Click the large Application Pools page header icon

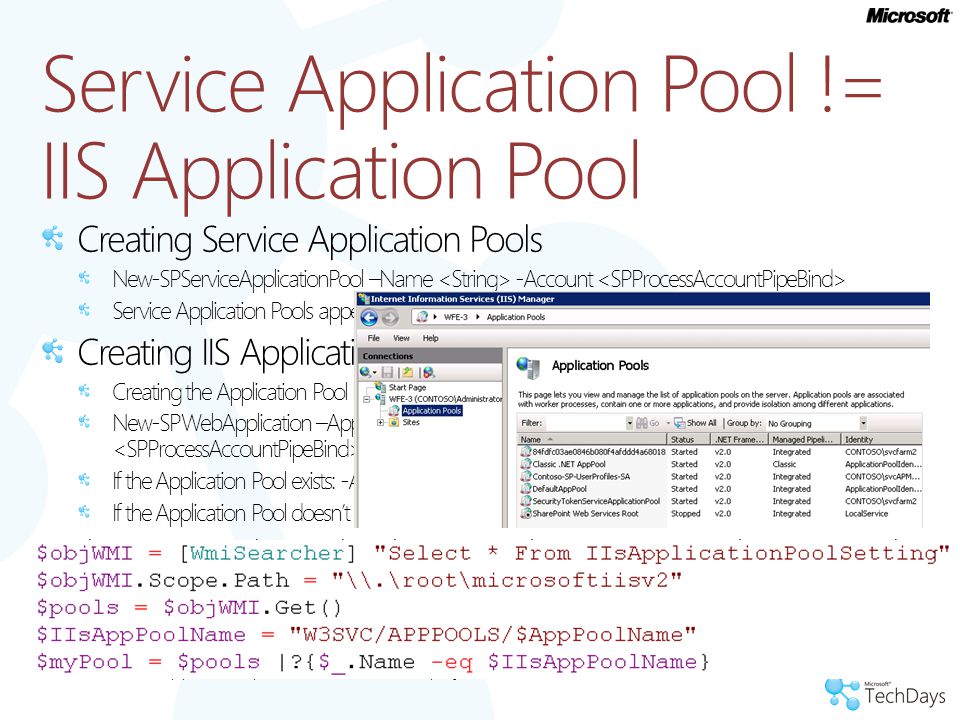click(528, 367)
